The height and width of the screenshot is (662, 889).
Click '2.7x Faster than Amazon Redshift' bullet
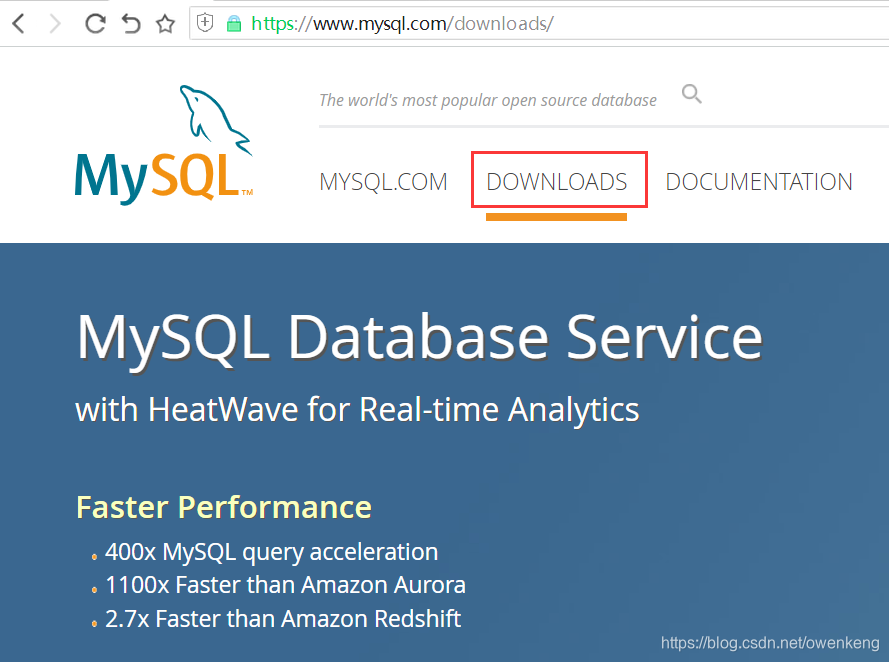283,618
